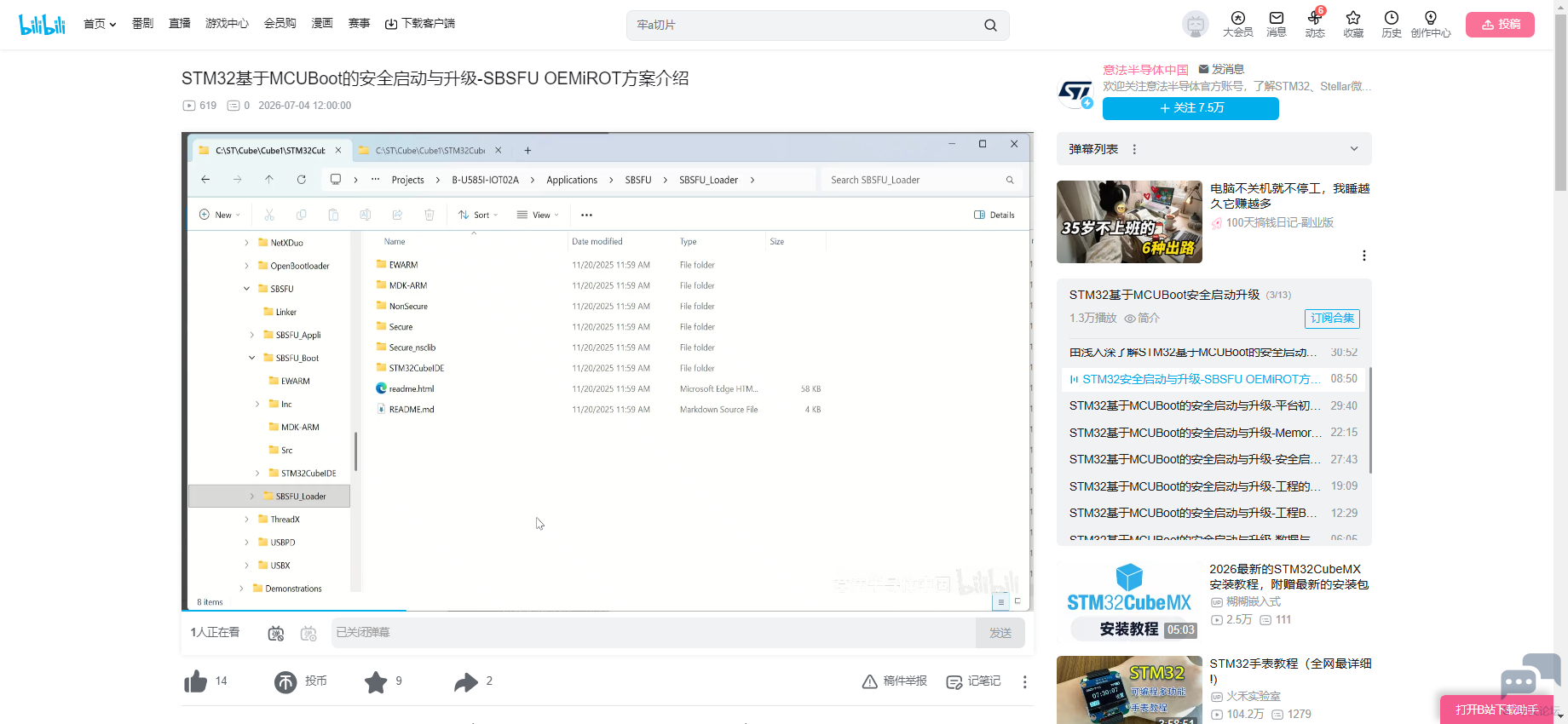Focus the 已关闭弹幕 danmaku input
This screenshot has height=724, width=1568.
point(654,633)
